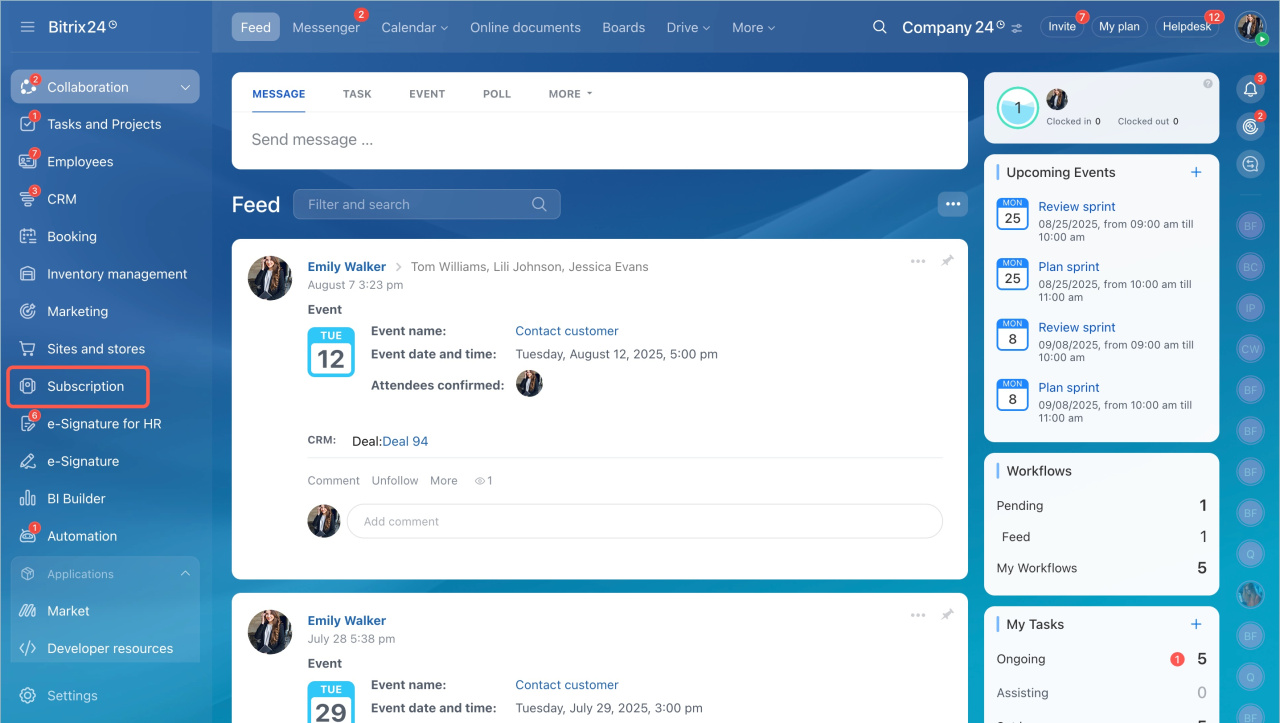Click the Market icon in Applications
Image resolution: width=1280 pixels, height=723 pixels.
click(x=28, y=611)
